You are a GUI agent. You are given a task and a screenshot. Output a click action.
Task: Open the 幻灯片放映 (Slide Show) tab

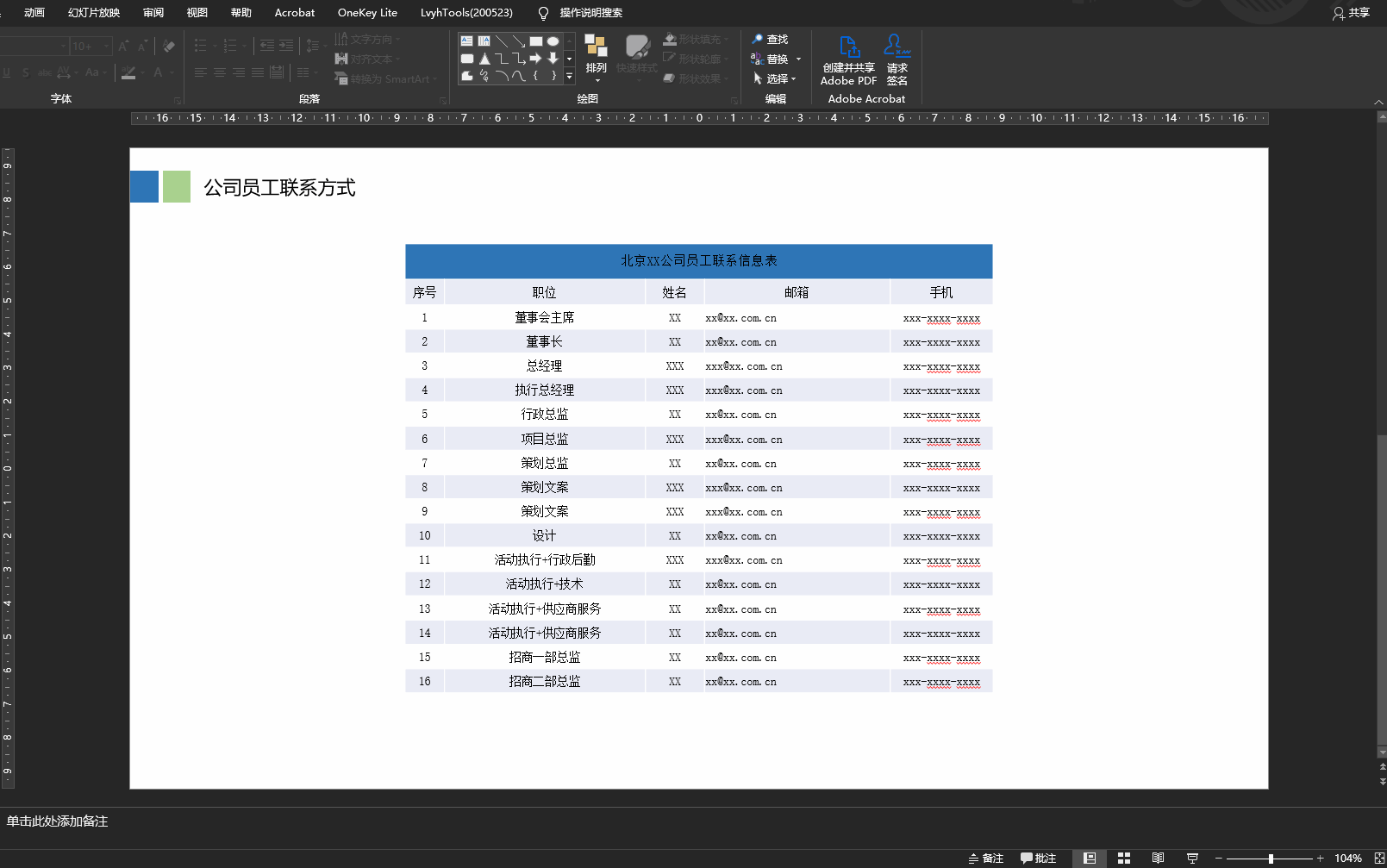click(94, 12)
